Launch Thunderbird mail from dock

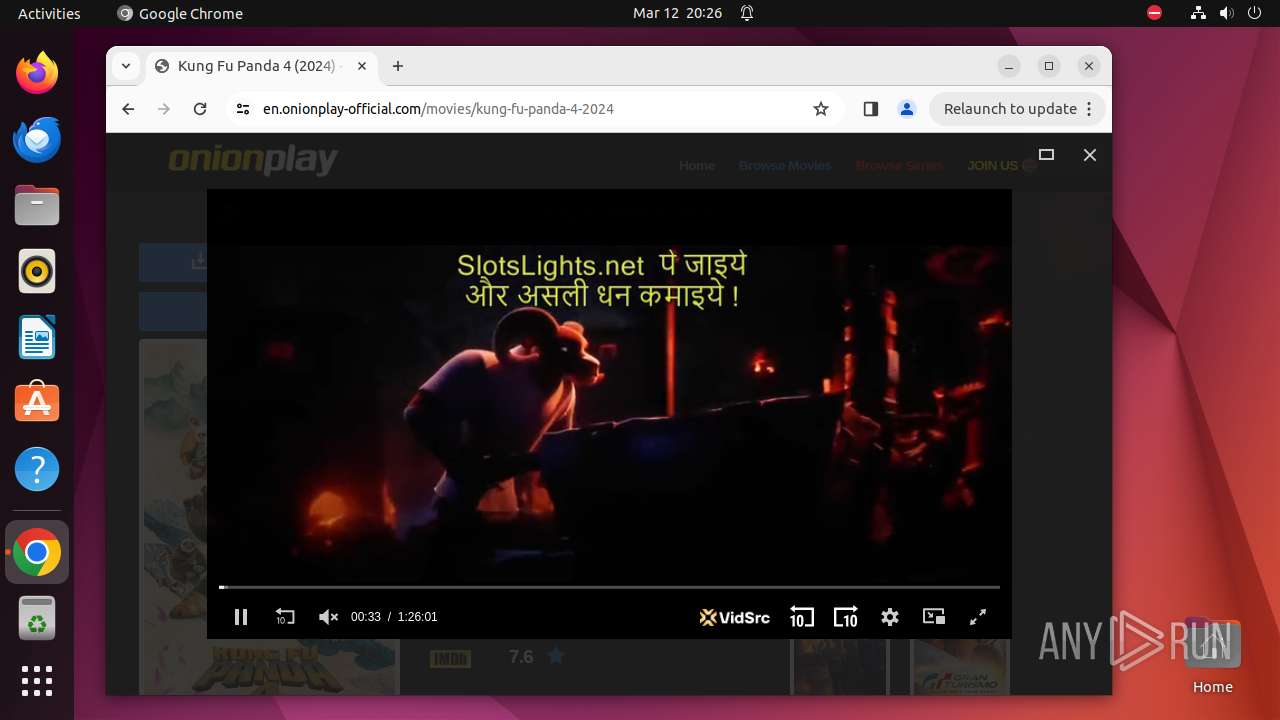pos(37,139)
